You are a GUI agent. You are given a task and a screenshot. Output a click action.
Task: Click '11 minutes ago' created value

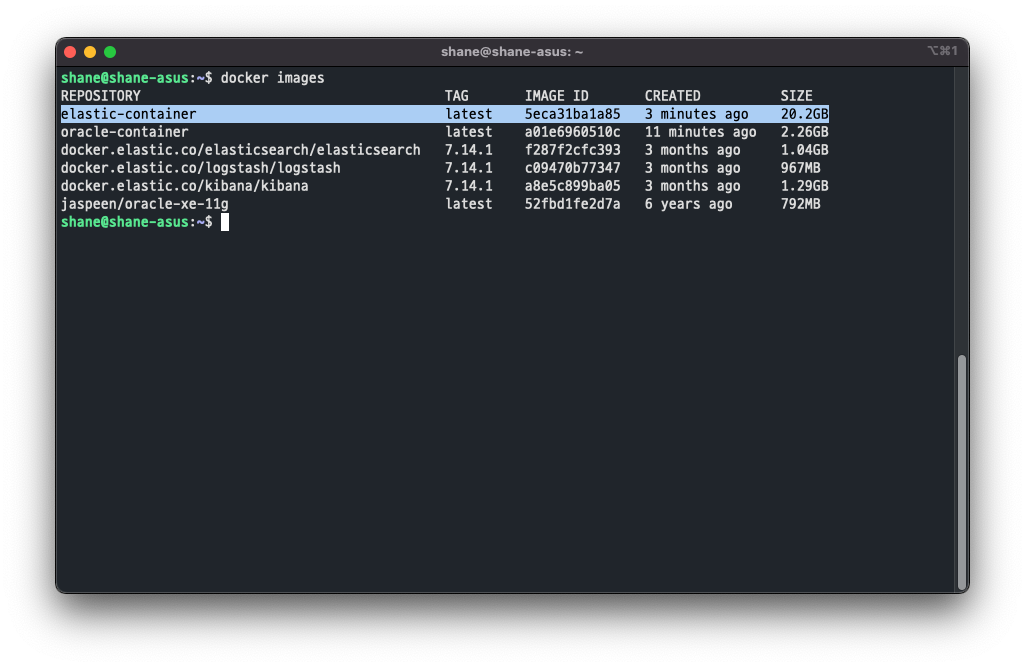[701, 132]
